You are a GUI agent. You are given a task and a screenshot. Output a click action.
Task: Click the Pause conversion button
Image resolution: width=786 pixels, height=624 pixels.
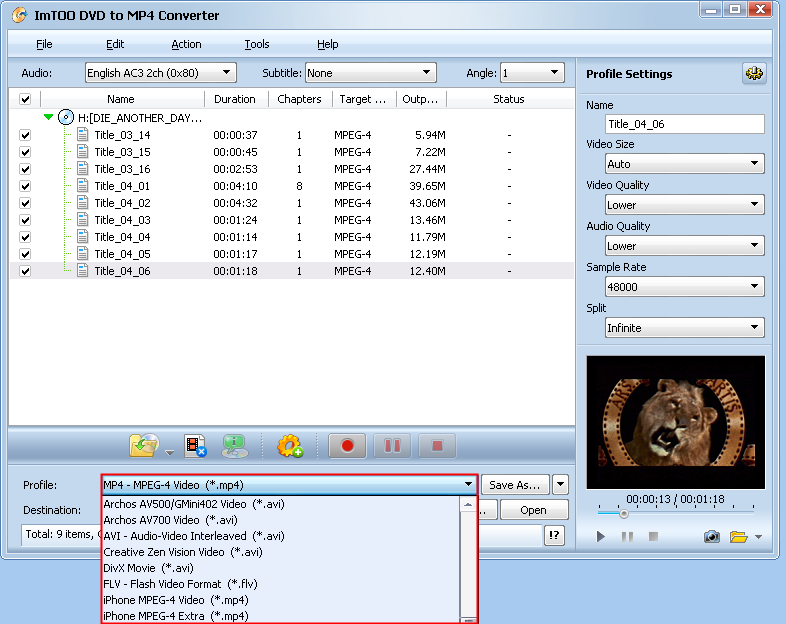(x=392, y=446)
